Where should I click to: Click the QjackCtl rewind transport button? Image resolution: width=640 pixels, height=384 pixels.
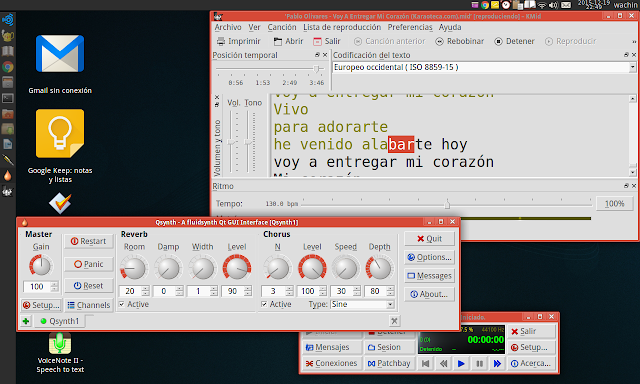point(444,363)
